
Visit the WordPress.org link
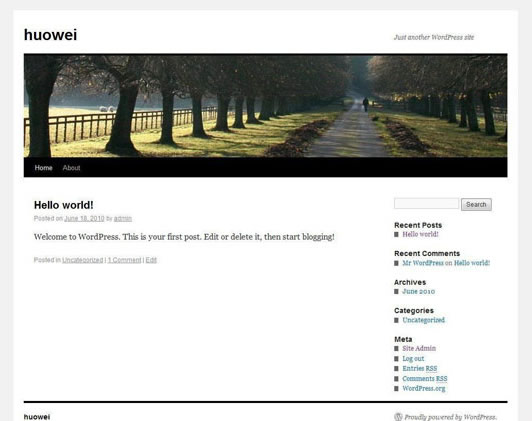click(x=424, y=388)
